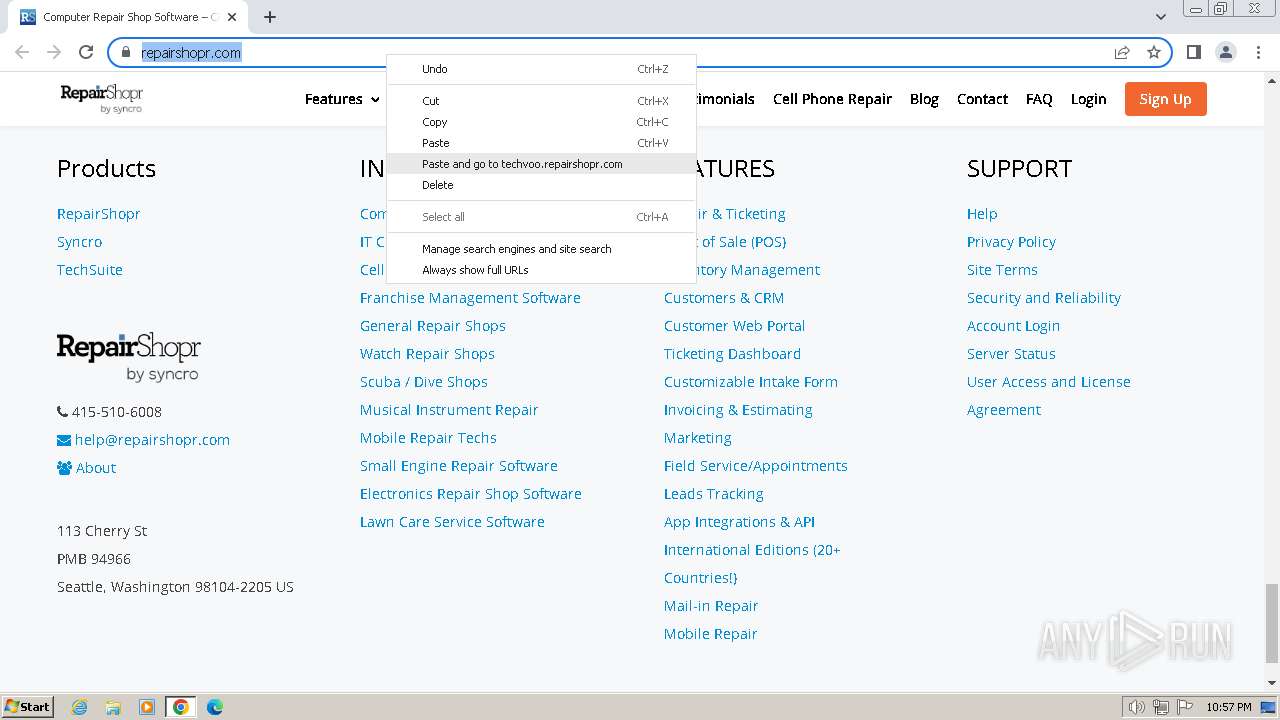This screenshot has width=1280, height=720.
Task: Open the Contact navigation link
Action: click(x=982, y=99)
